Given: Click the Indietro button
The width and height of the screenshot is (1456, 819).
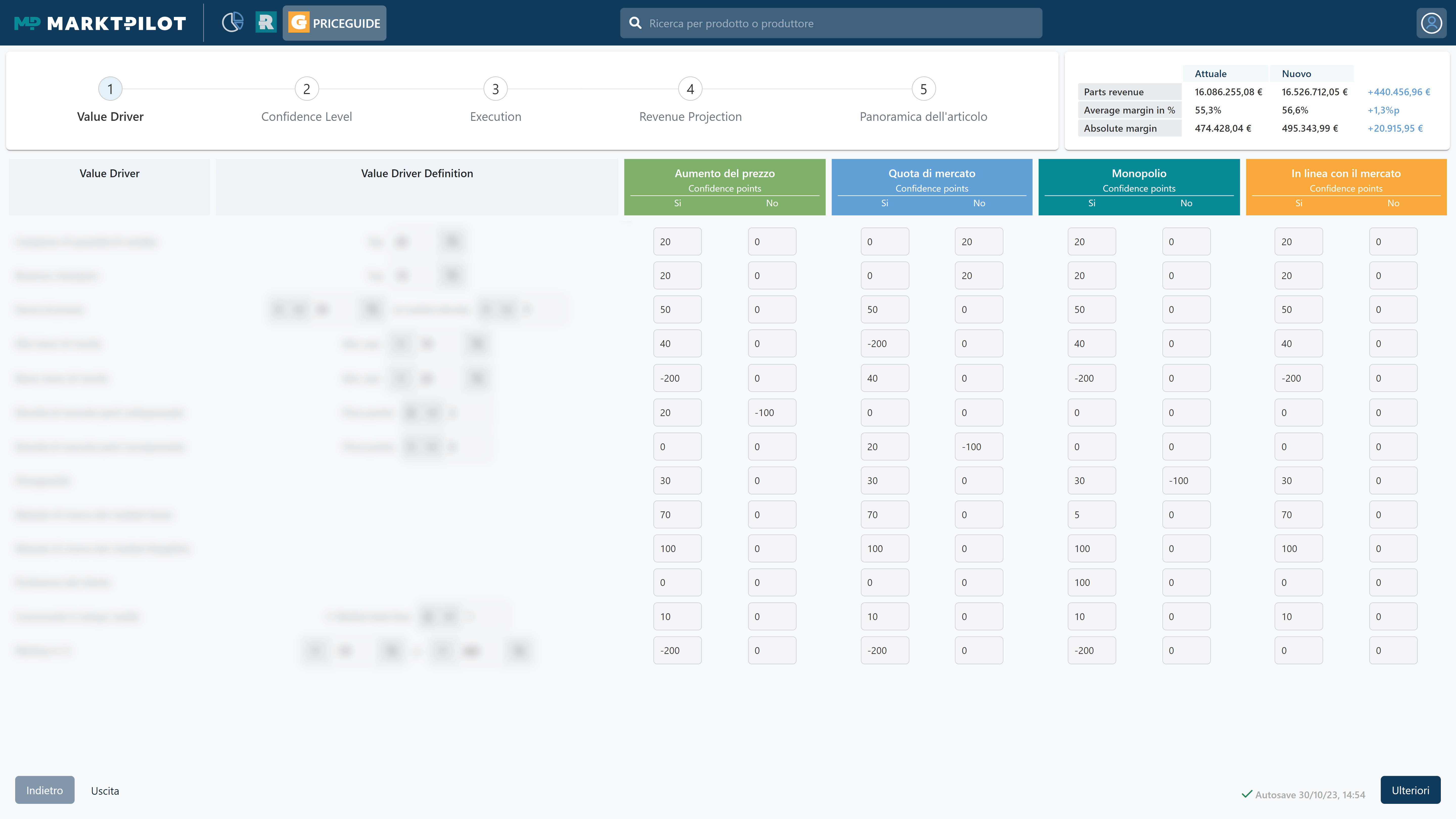Looking at the screenshot, I should click(44, 790).
